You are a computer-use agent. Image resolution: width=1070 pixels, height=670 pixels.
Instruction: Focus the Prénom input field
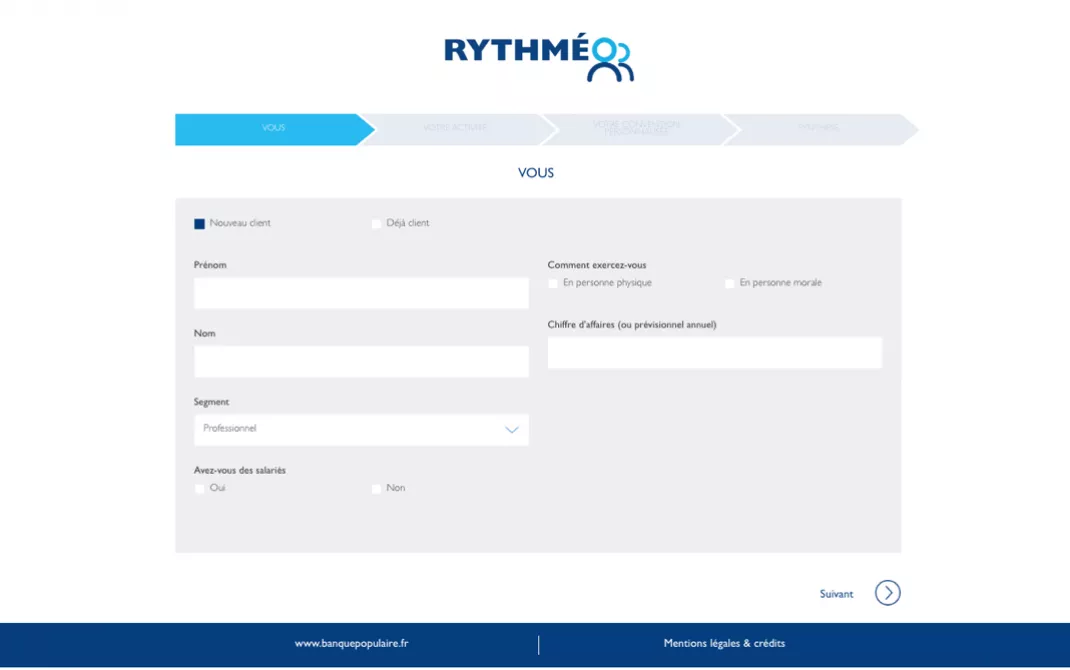(x=361, y=293)
